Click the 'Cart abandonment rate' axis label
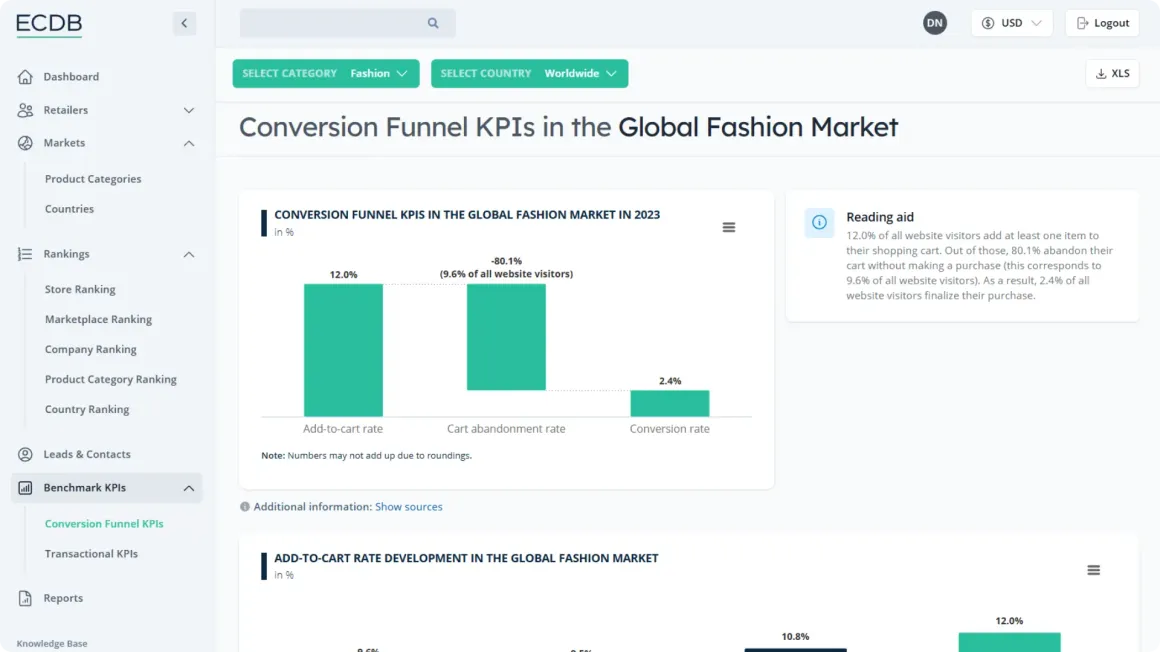 tap(506, 428)
